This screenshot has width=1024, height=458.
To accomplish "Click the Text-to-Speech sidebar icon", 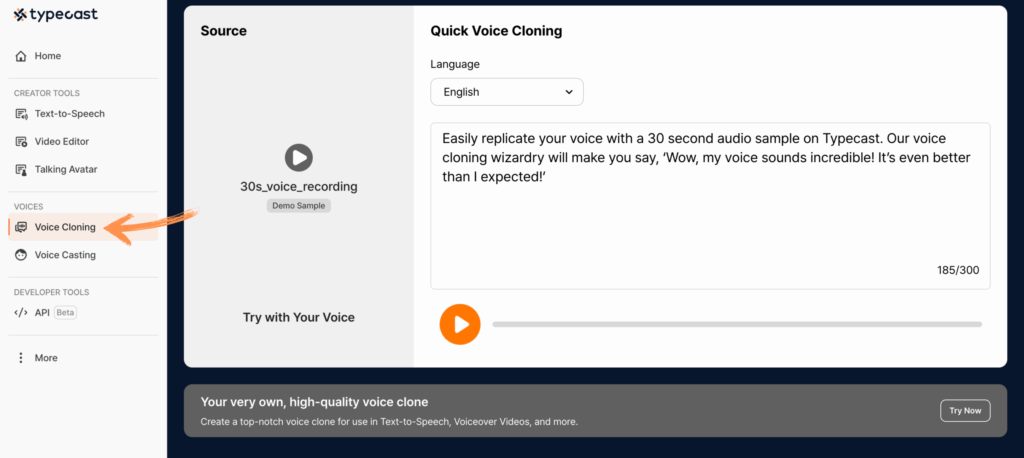I will [x=21, y=114].
